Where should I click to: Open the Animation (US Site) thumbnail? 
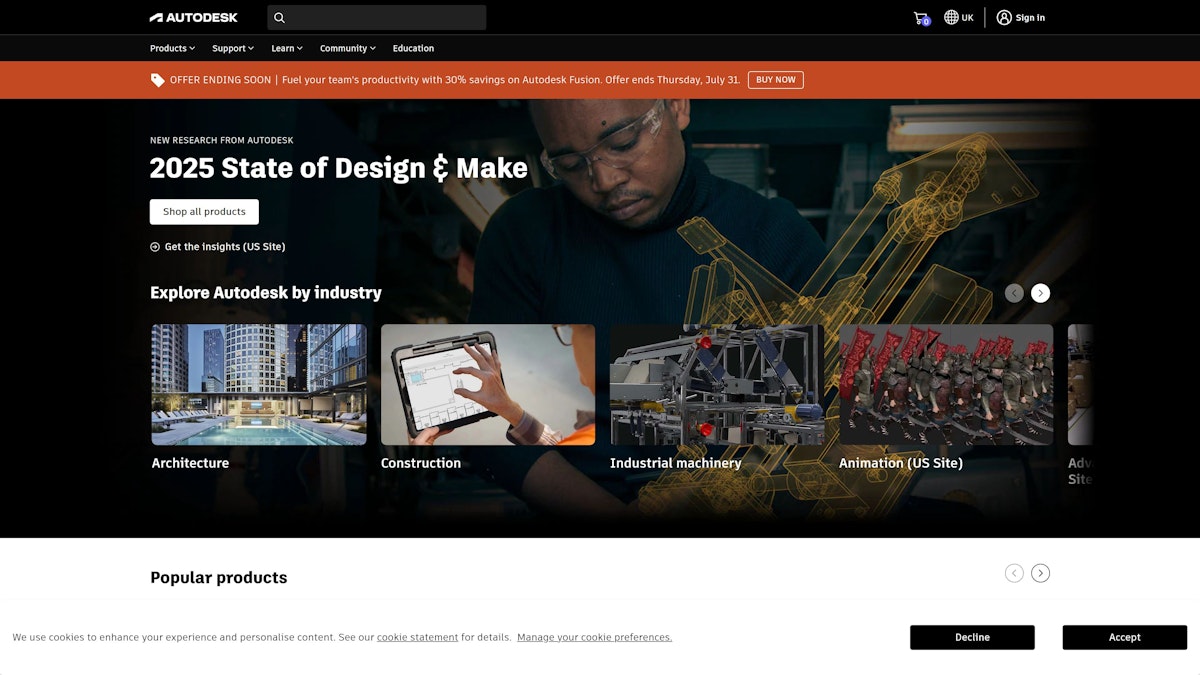(x=946, y=384)
